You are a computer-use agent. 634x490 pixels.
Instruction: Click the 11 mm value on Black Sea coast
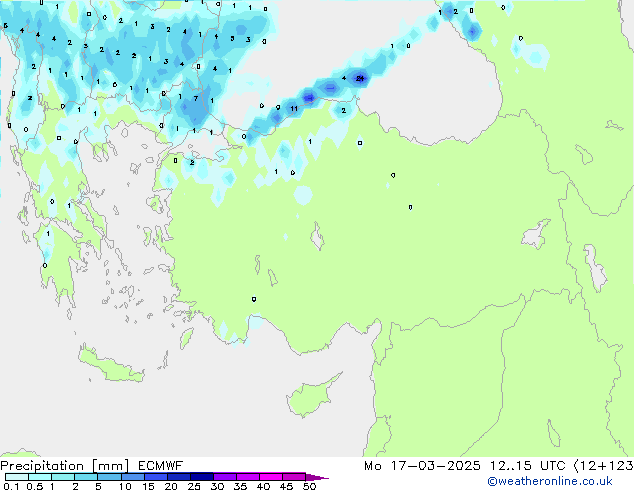294,108
